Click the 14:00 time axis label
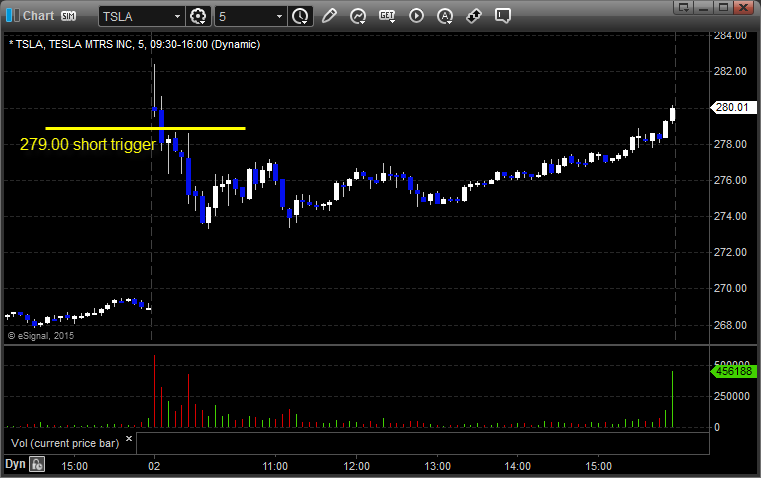 click(x=517, y=466)
